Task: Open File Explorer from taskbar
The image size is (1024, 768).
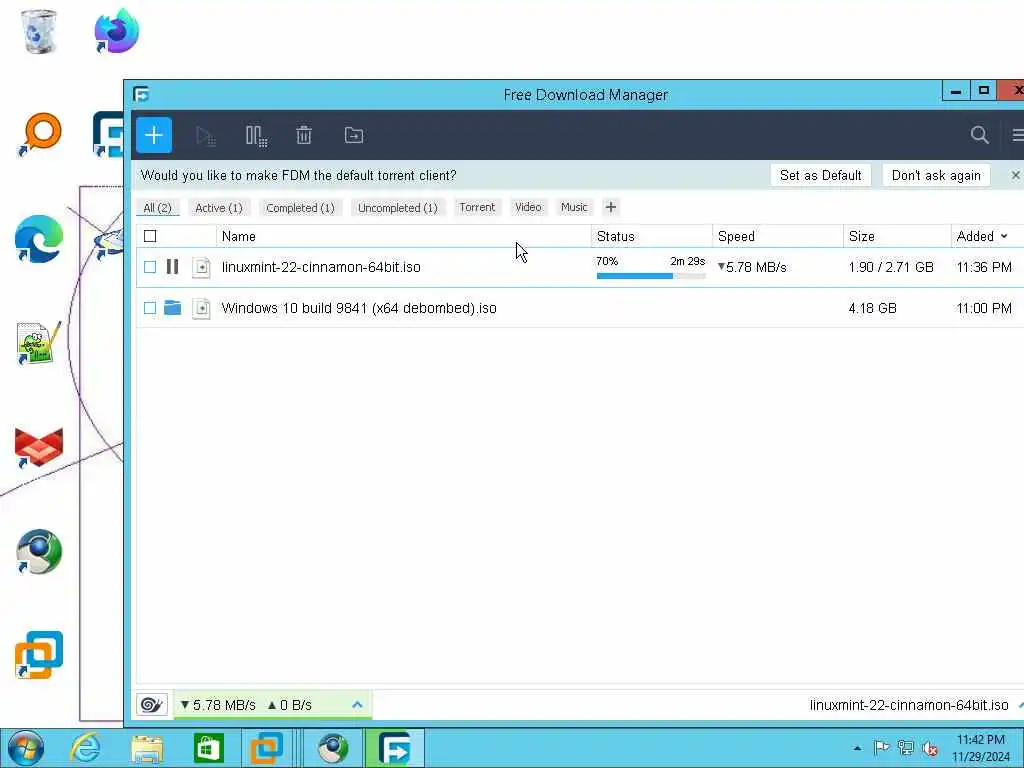Action: click(147, 748)
